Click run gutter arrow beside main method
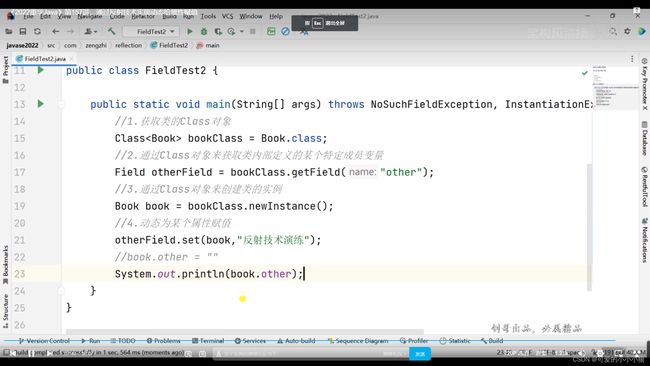This screenshot has height=366, width=650. [x=41, y=104]
